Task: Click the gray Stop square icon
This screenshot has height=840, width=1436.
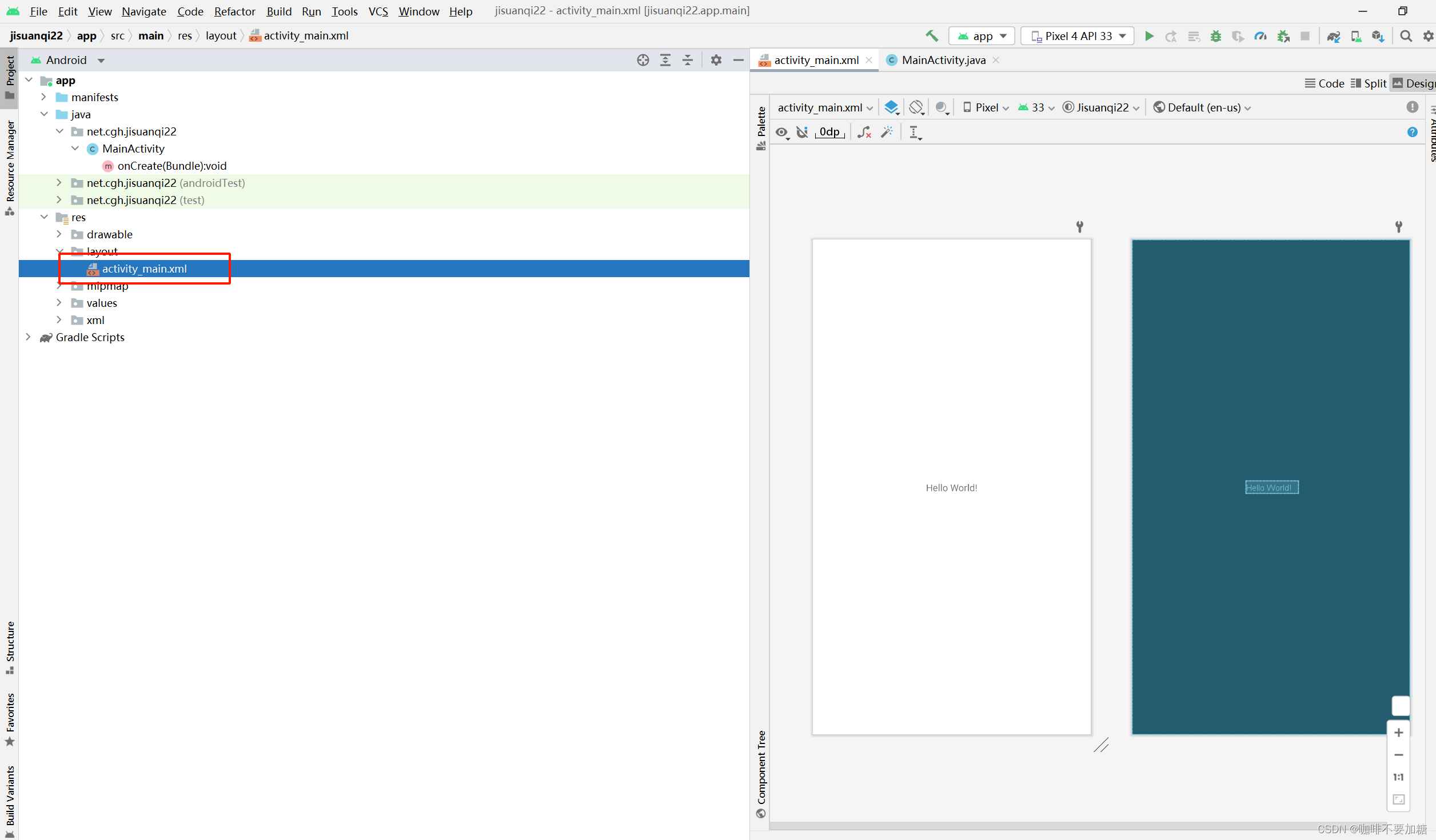Action: 1305,36
